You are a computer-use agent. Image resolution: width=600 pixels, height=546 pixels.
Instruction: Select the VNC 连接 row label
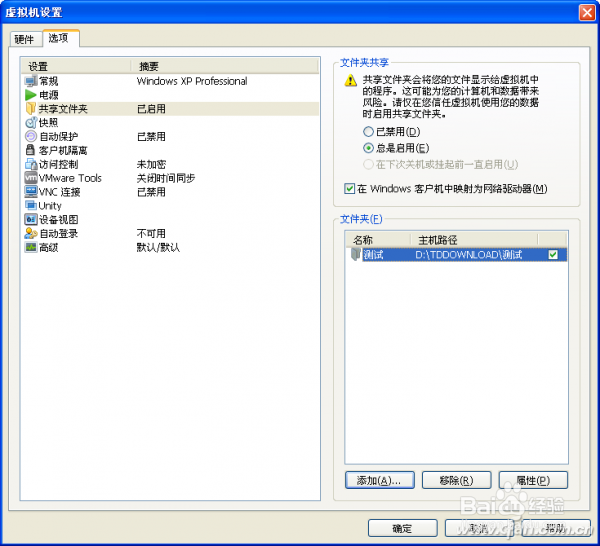coord(60,192)
